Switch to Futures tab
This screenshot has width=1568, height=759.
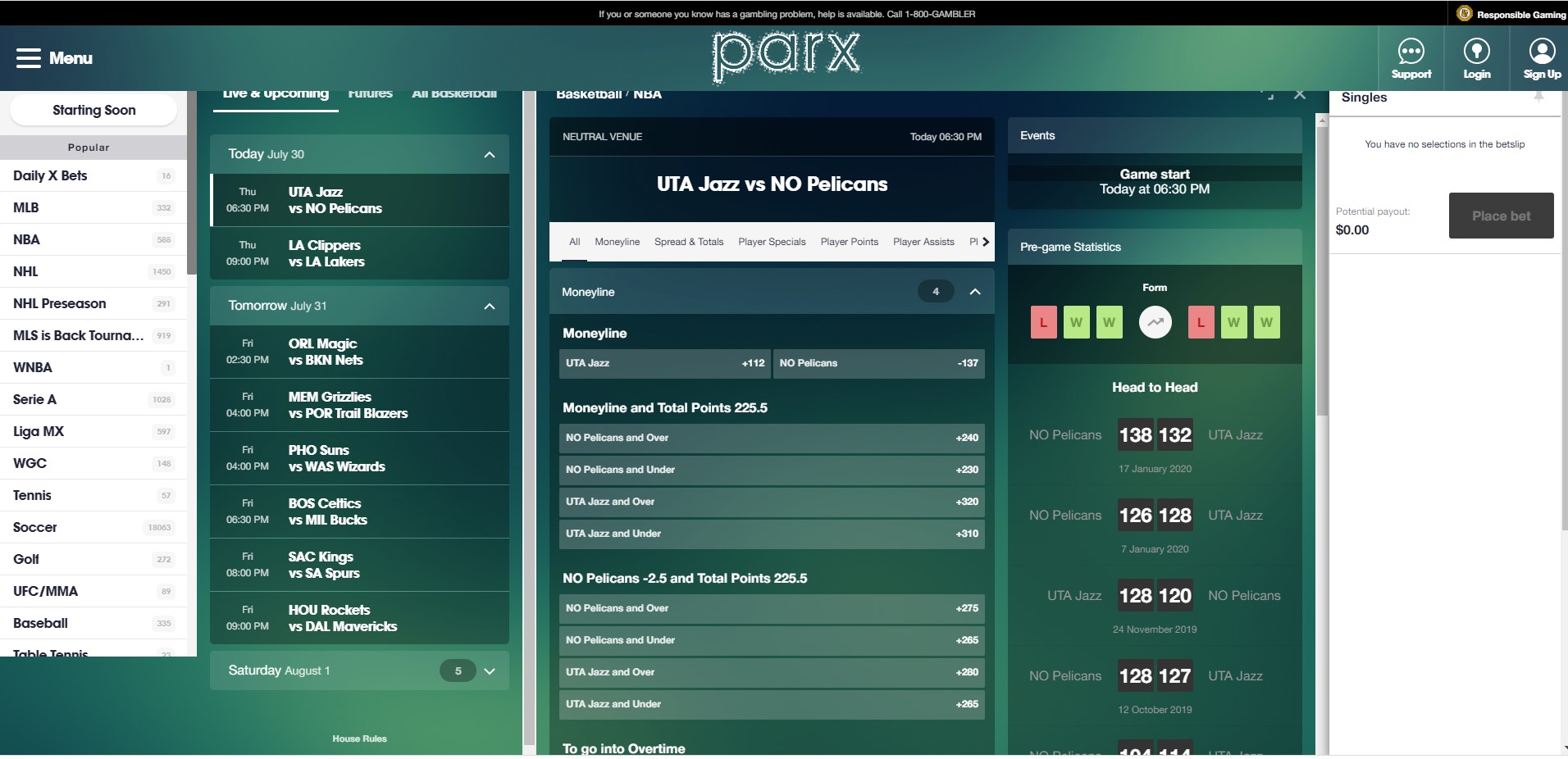tap(371, 94)
